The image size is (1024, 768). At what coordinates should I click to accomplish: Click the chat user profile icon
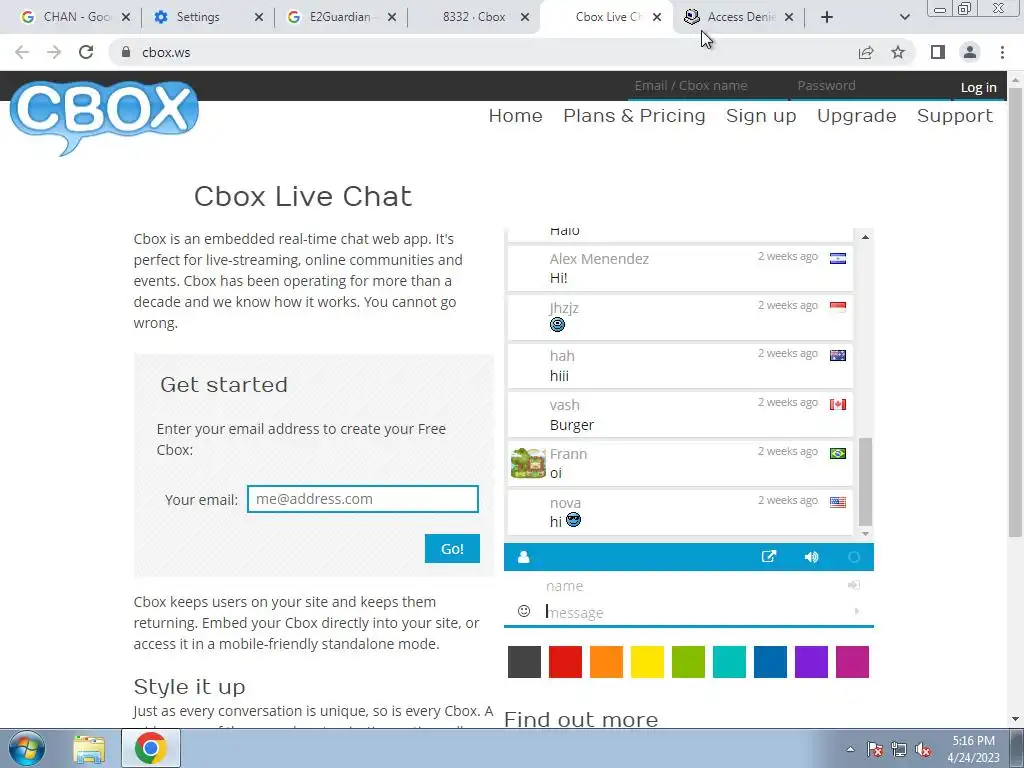click(523, 557)
